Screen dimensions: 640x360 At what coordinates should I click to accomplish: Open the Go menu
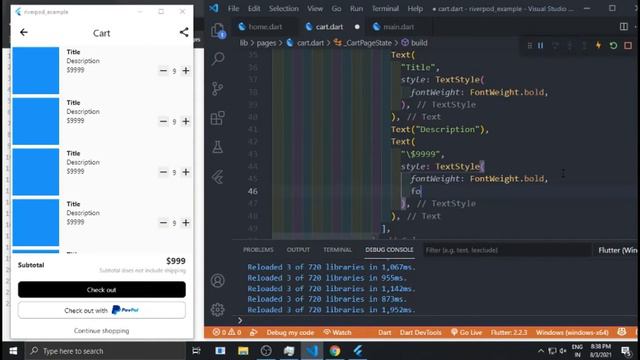point(336,9)
